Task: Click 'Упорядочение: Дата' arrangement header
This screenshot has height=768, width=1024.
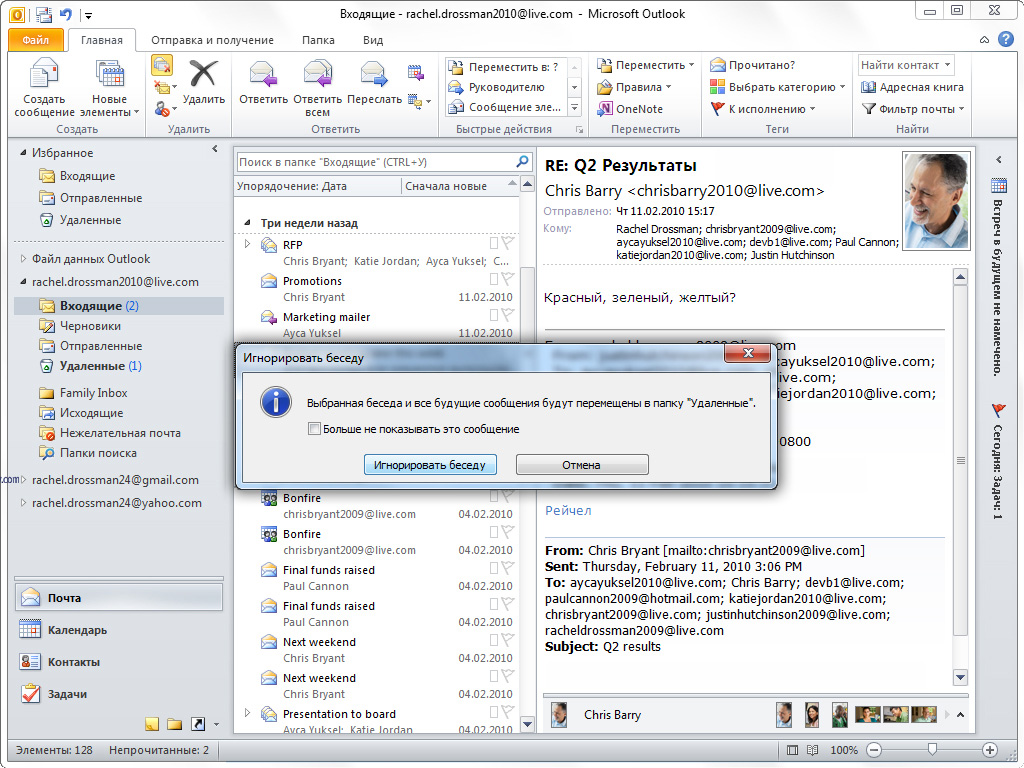Action: (317, 186)
